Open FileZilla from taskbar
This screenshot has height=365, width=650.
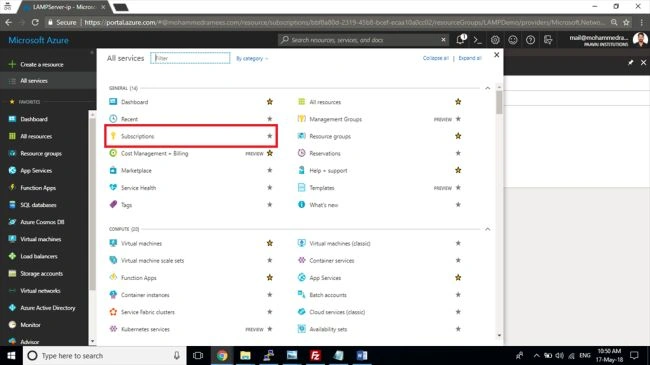pyautogui.click(x=315, y=355)
